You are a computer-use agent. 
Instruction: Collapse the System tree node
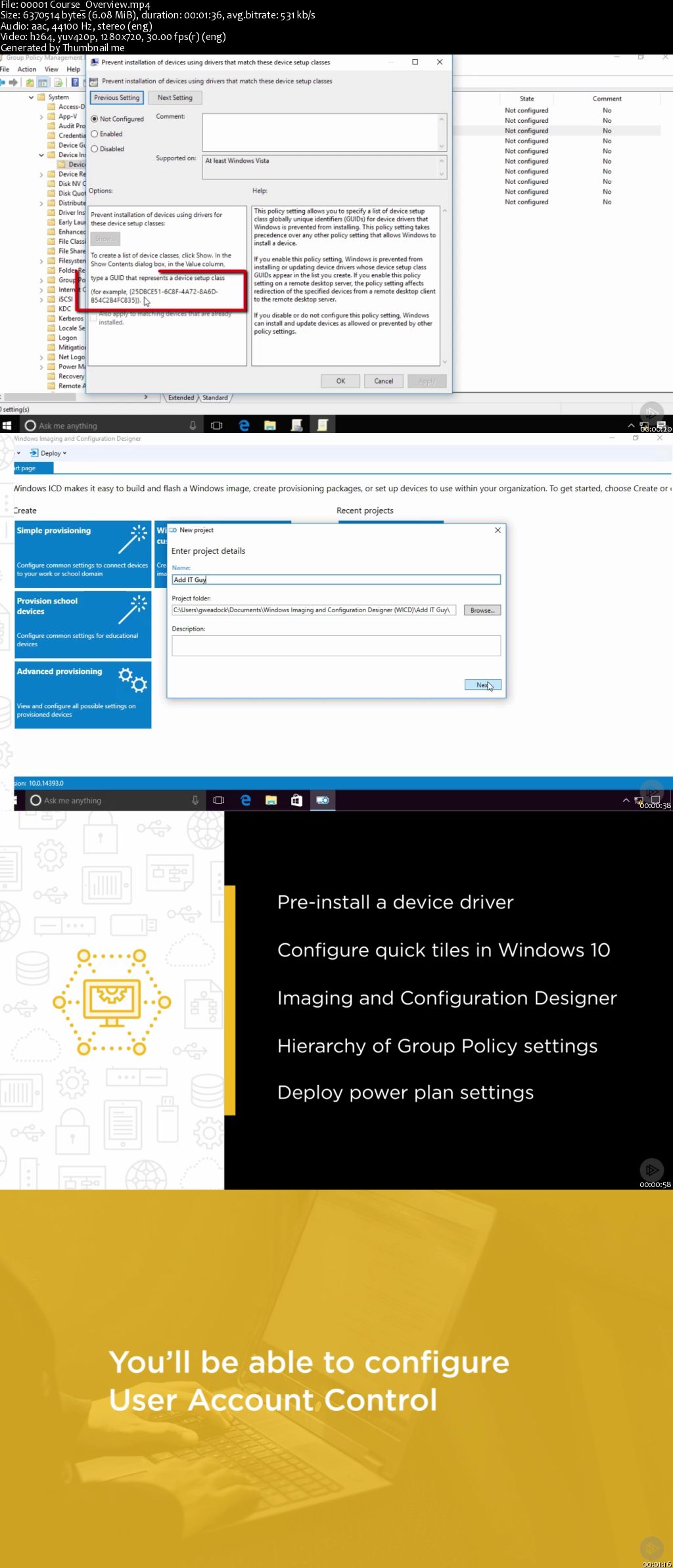(x=32, y=97)
